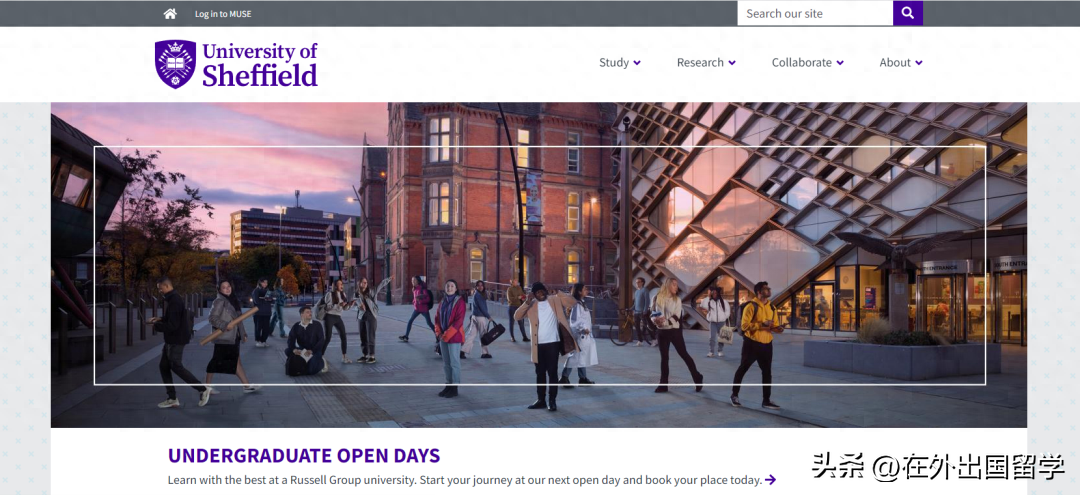Open the Undergraduate Open Days heading link
This screenshot has width=1080, height=495.
(304, 456)
